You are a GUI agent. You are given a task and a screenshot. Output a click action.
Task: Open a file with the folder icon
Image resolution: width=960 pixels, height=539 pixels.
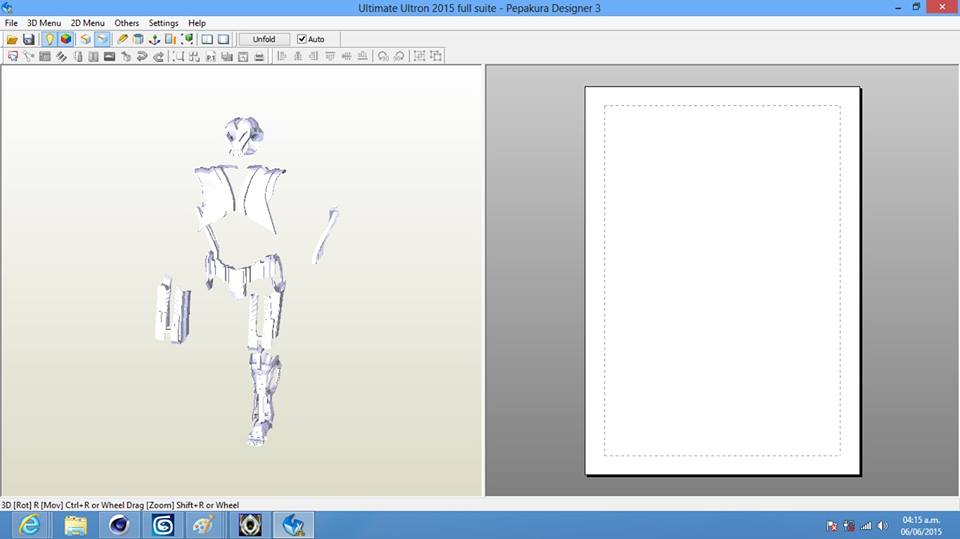point(12,39)
